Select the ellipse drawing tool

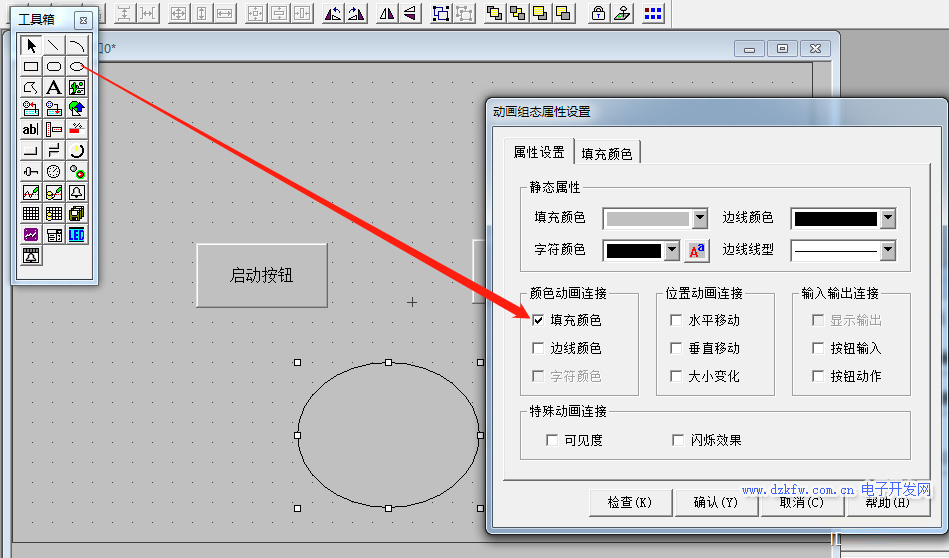point(77,67)
